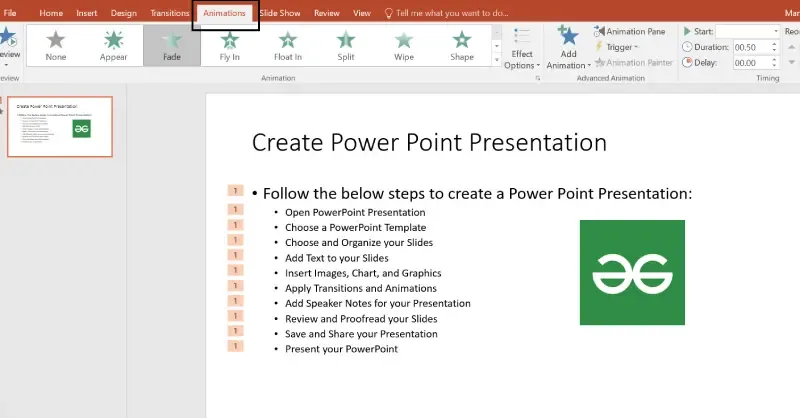Screen dimensions: 800x418
Task: Open the Animation Pane
Action: pos(630,32)
